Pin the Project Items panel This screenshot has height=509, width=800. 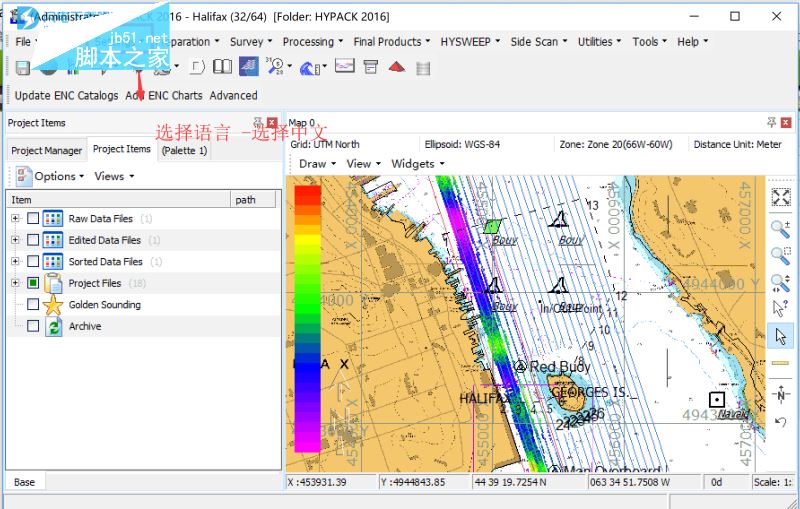[259, 122]
